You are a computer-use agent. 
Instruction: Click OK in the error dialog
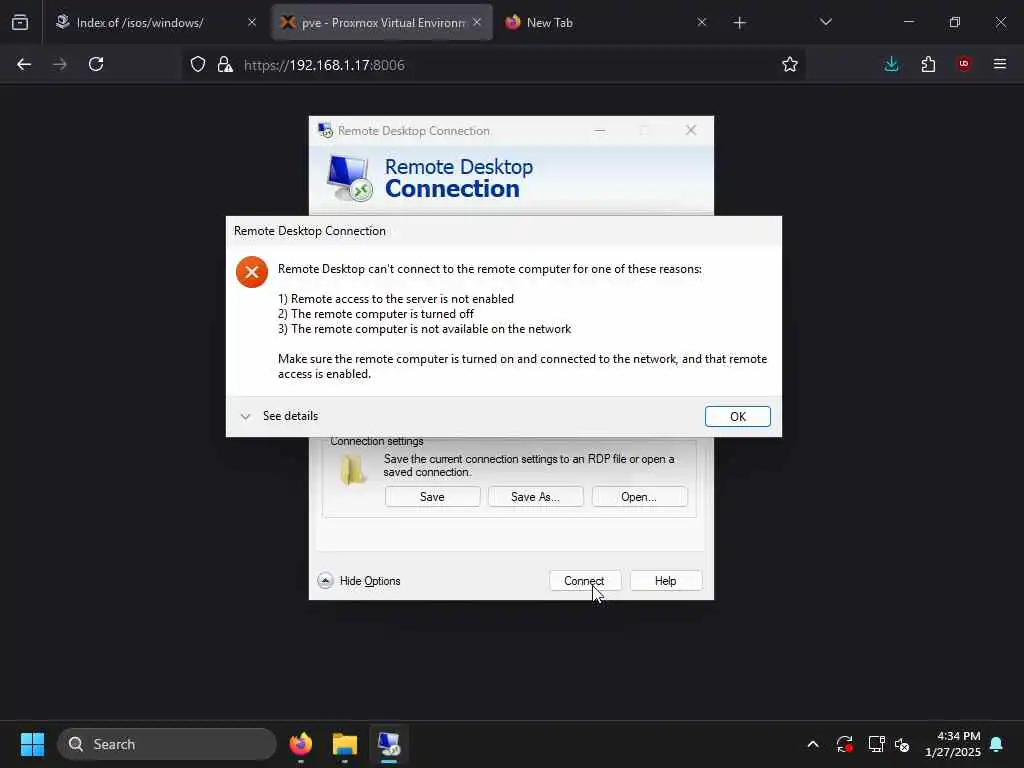point(737,417)
